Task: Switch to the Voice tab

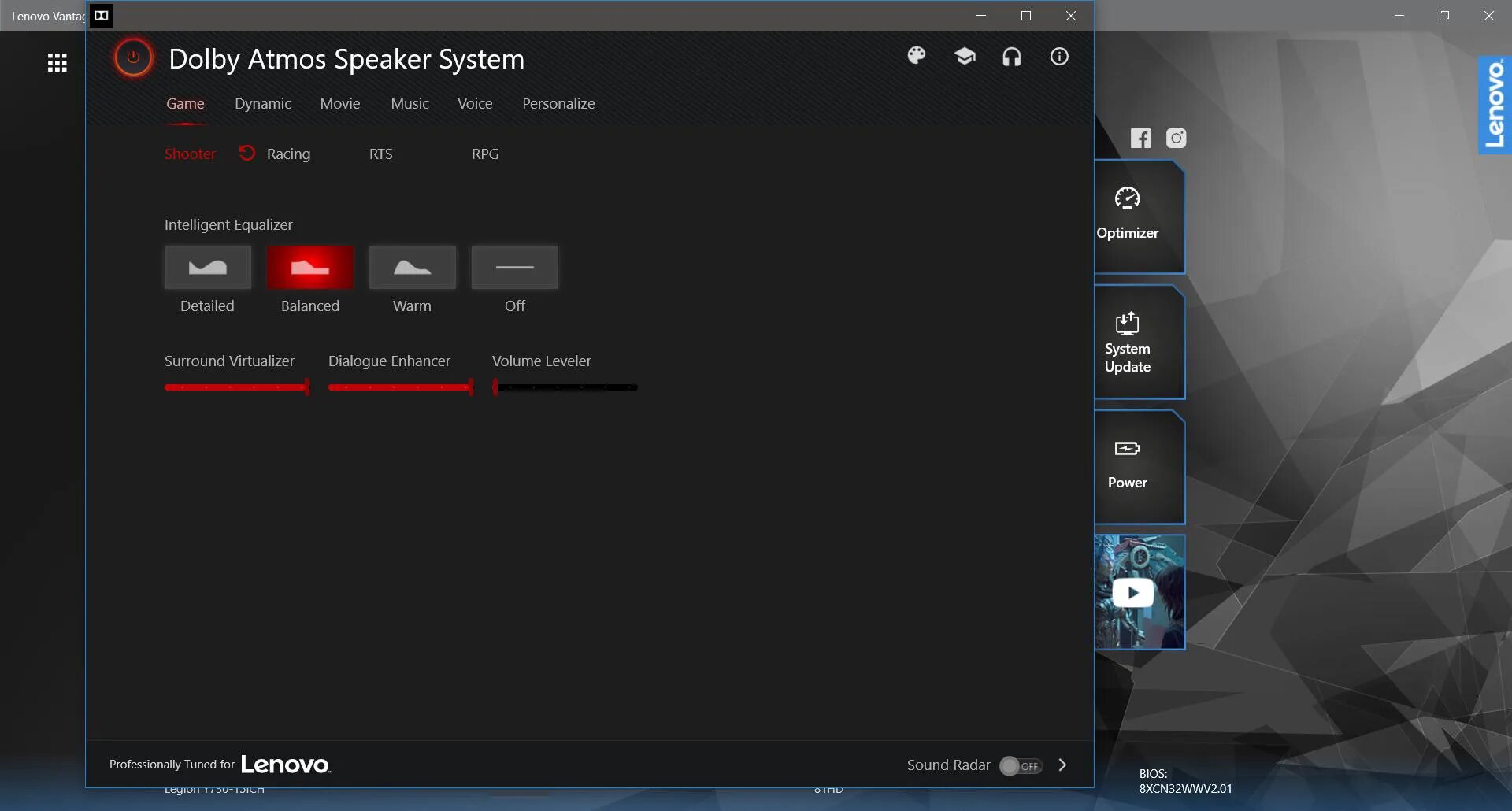Action: tap(475, 104)
